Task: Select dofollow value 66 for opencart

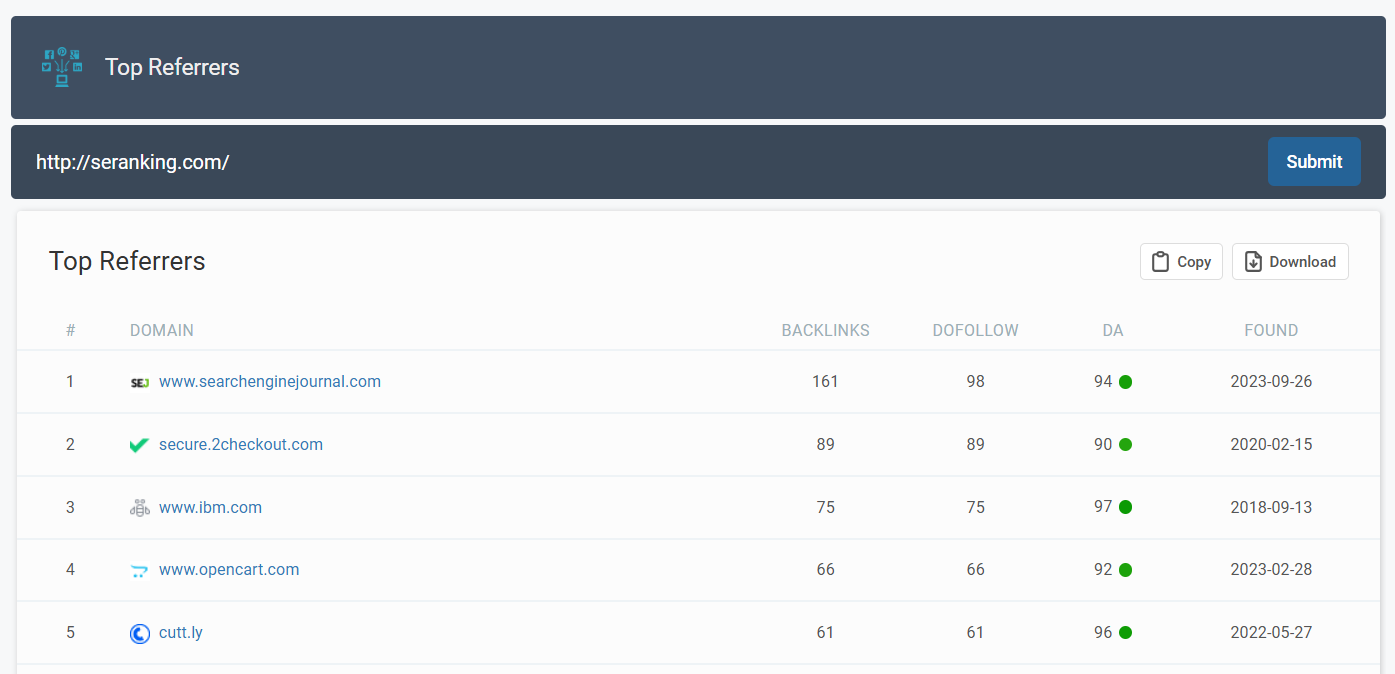Action: (976, 570)
